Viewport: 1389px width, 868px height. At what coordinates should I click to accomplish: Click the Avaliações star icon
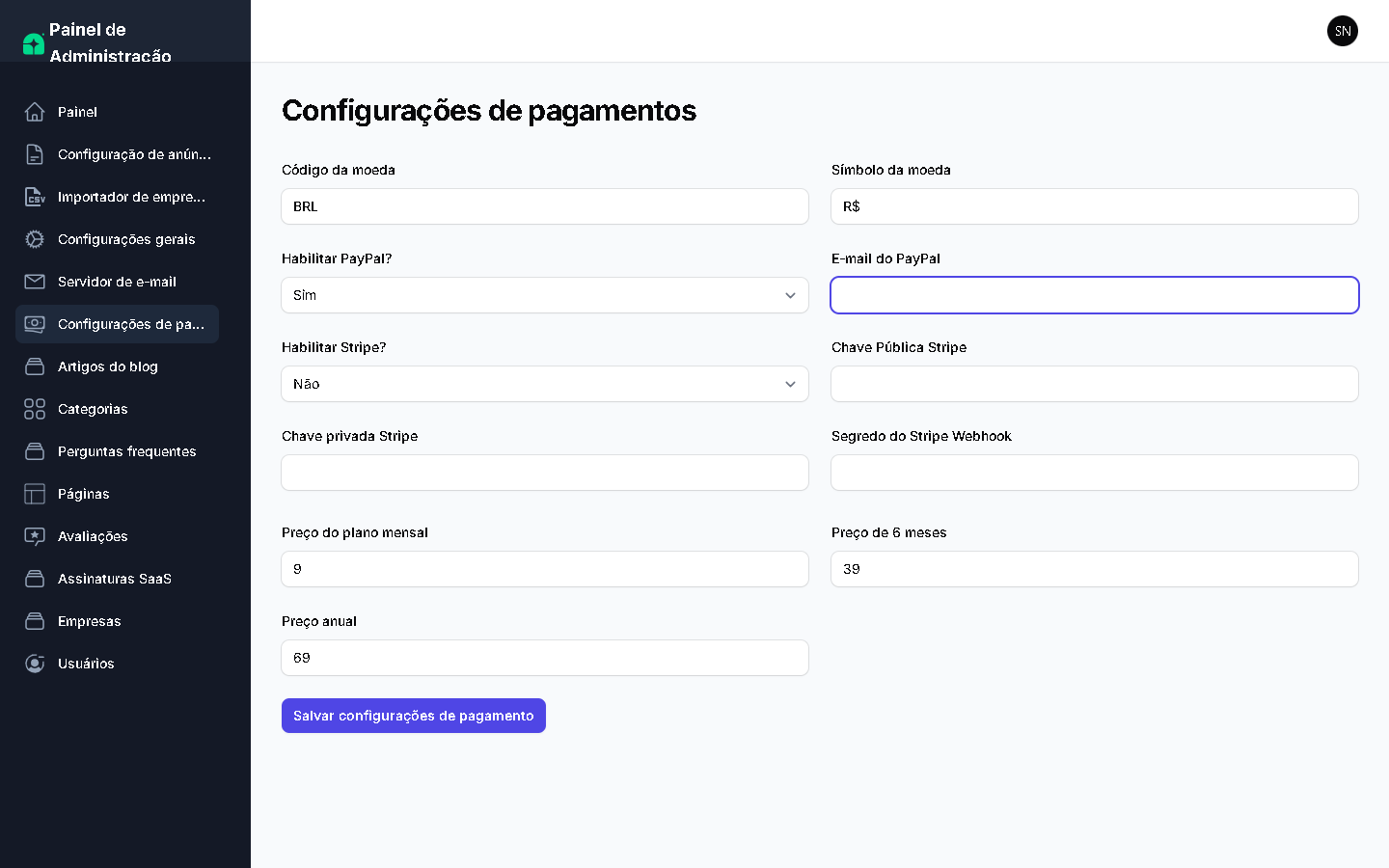35,536
